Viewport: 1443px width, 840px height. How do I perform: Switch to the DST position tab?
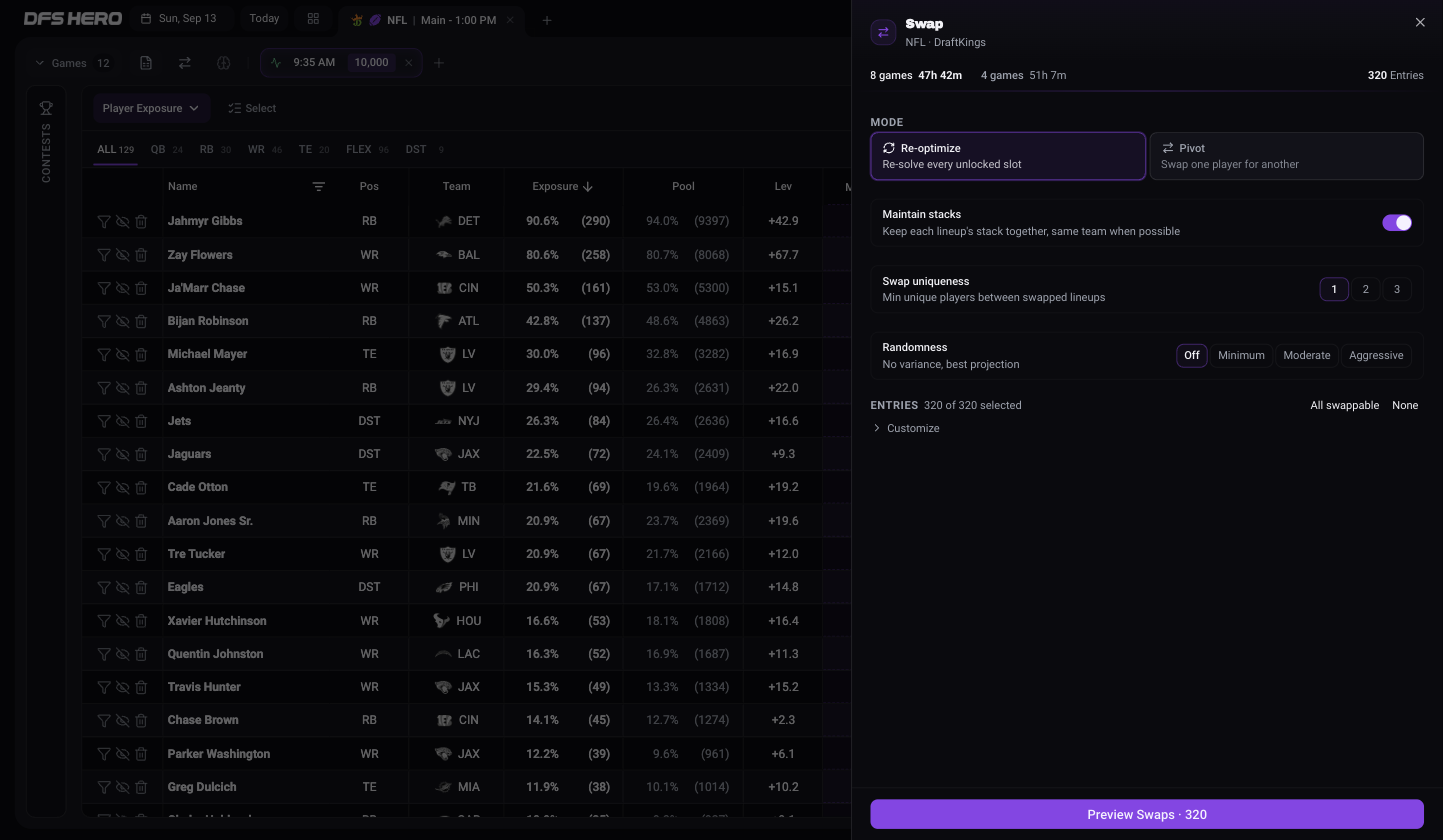click(424, 150)
